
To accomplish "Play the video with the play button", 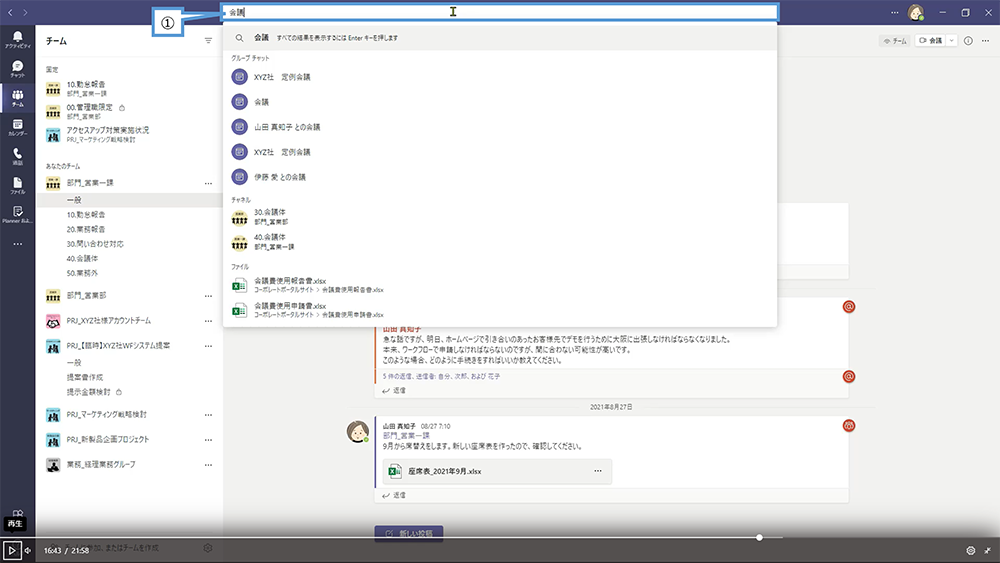I will tap(11, 550).
